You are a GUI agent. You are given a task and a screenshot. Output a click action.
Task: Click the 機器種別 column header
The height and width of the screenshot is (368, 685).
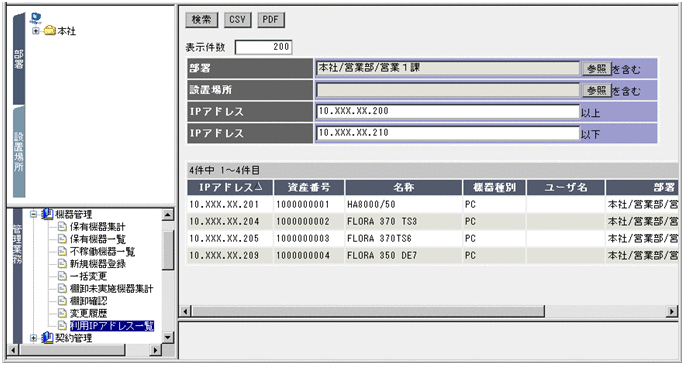[x=494, y=187]
